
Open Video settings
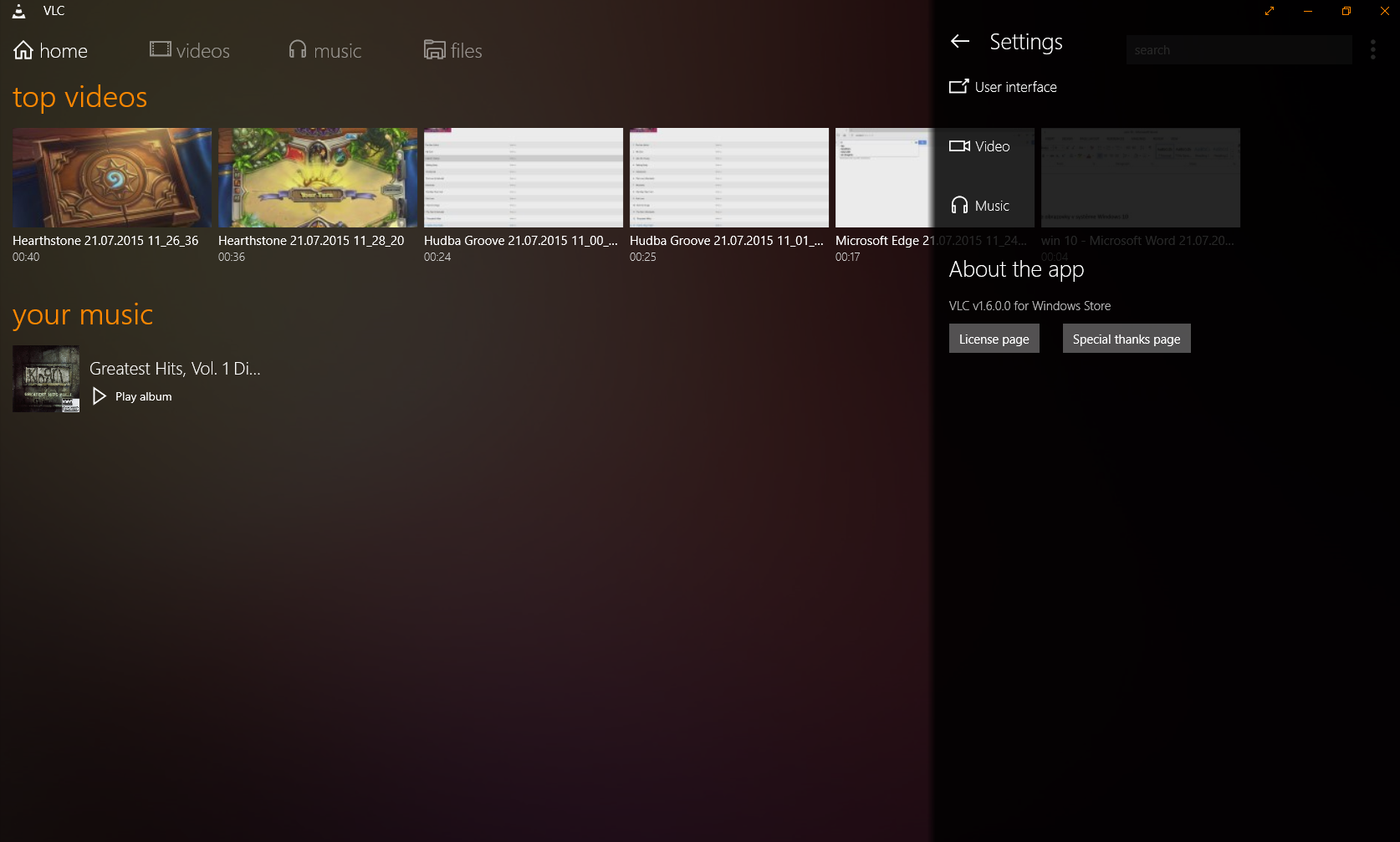click(979, 146)
